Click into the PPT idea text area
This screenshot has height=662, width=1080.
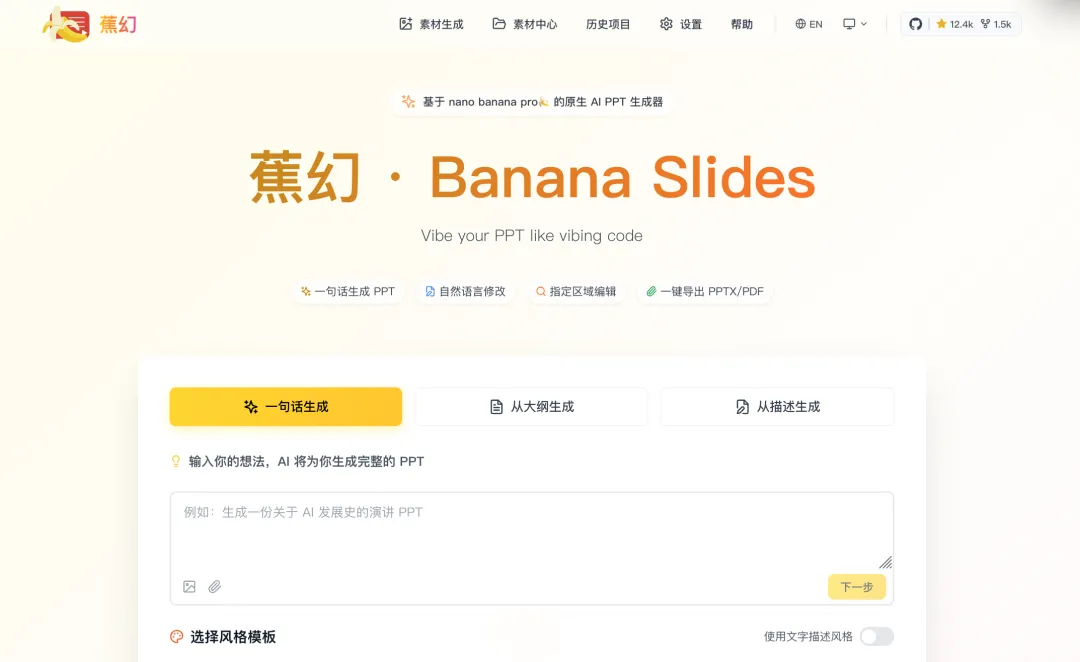point(532,532)
